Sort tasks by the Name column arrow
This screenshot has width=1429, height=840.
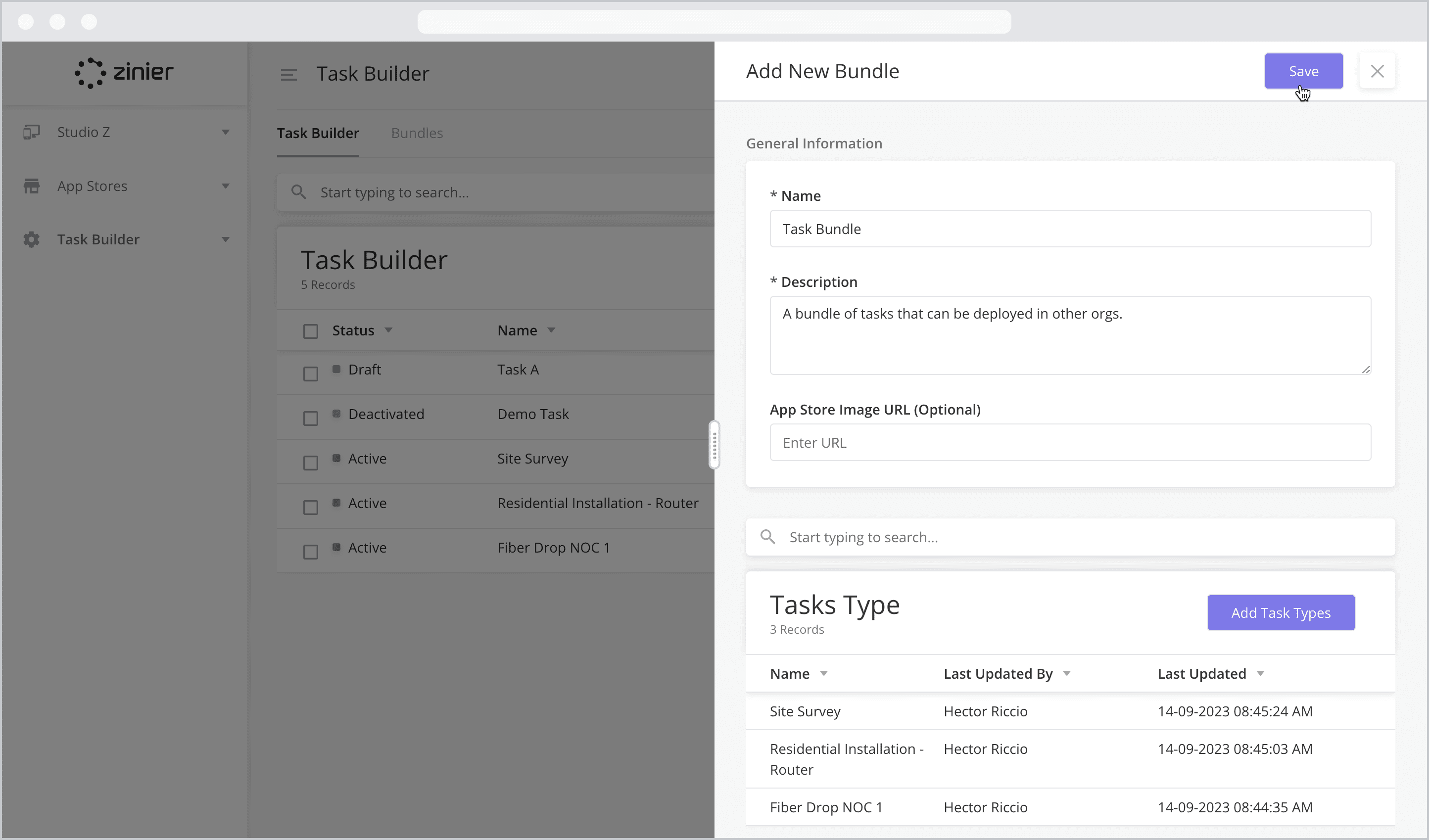pos(551,330)
